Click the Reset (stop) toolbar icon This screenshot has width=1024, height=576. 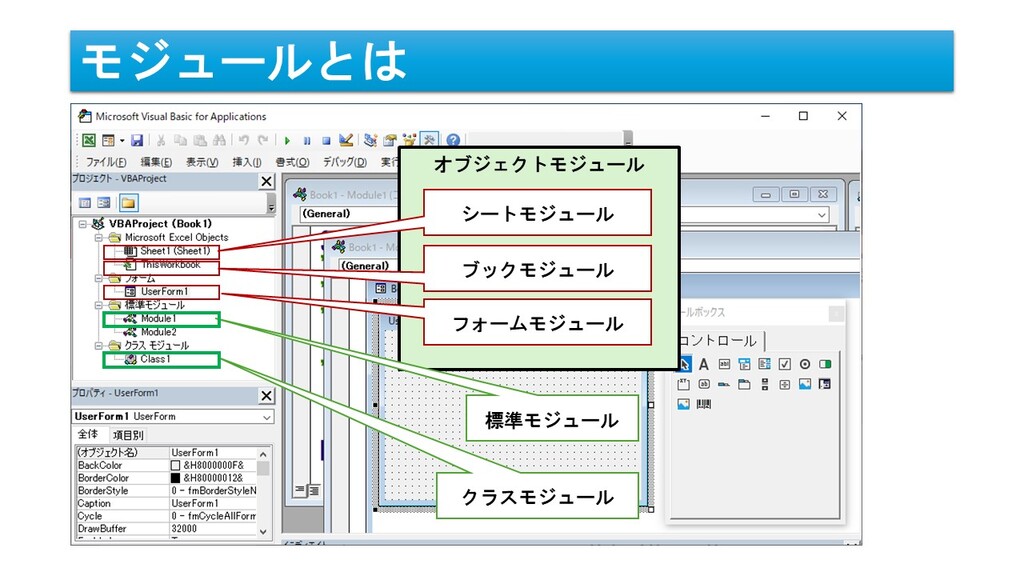tap(326, 140)
